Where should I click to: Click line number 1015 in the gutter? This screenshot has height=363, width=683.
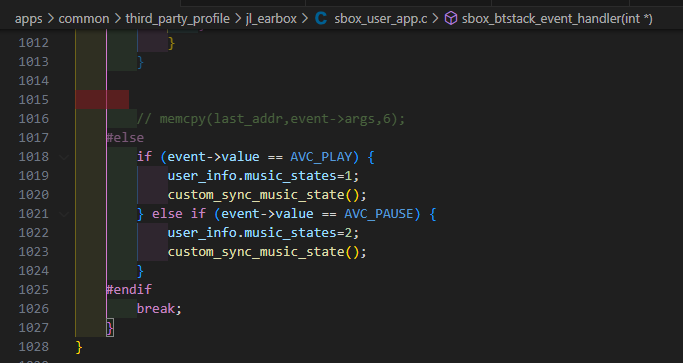tap(34, 100)
